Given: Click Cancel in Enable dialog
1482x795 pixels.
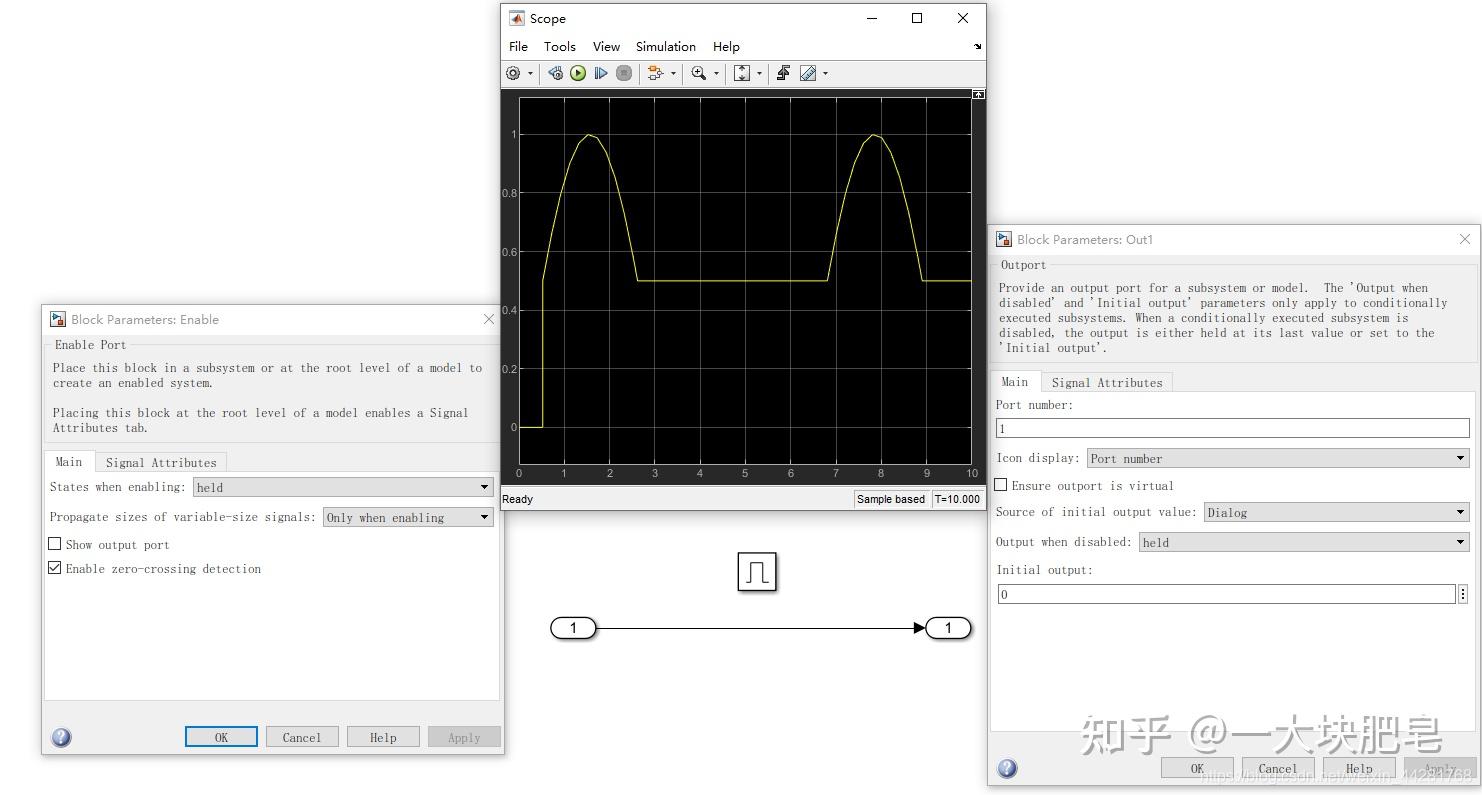Looking at the screenshot, I should pos(302,737).
